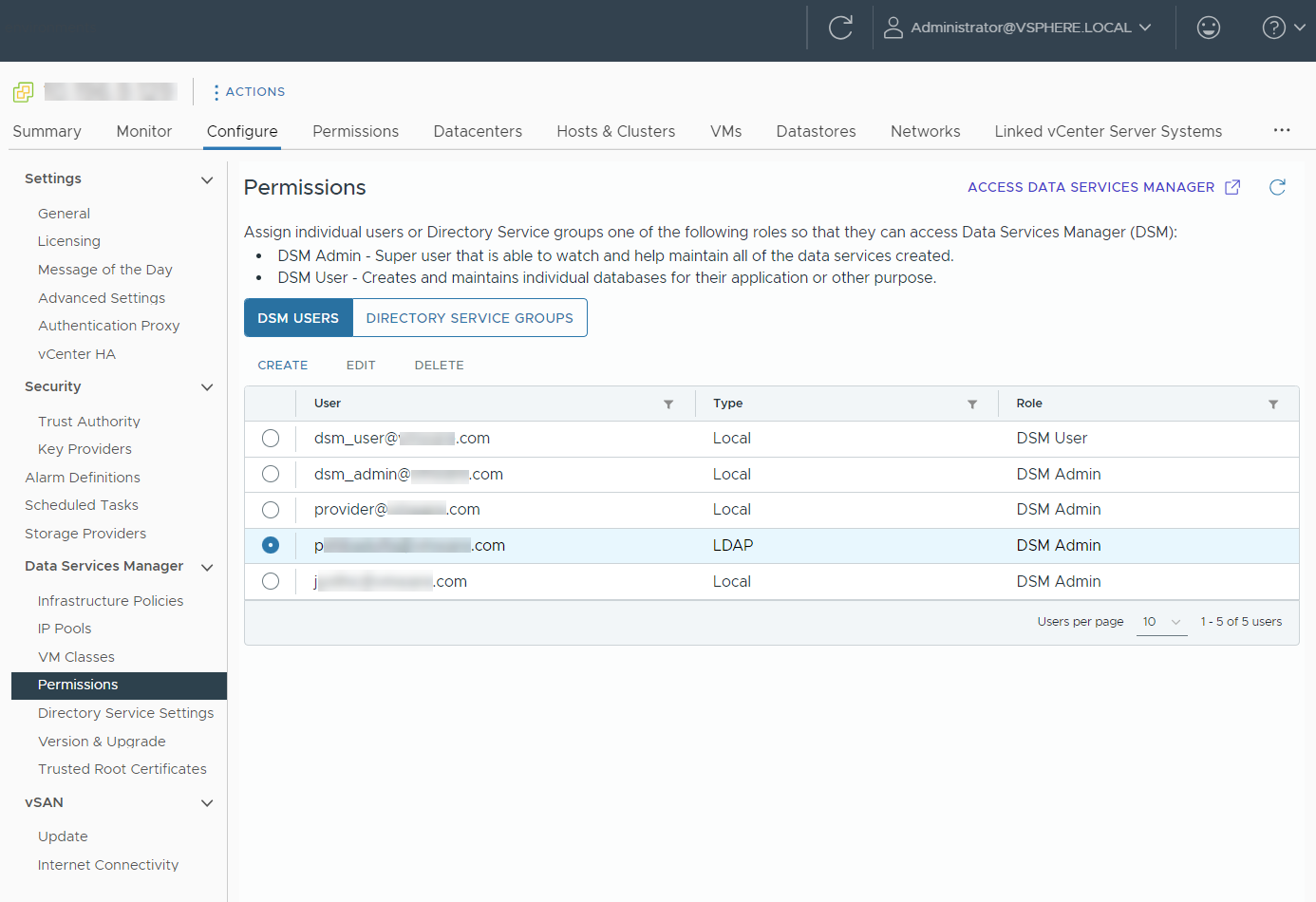Refresh the Permissions list with the reload icon

(1277, 187)
